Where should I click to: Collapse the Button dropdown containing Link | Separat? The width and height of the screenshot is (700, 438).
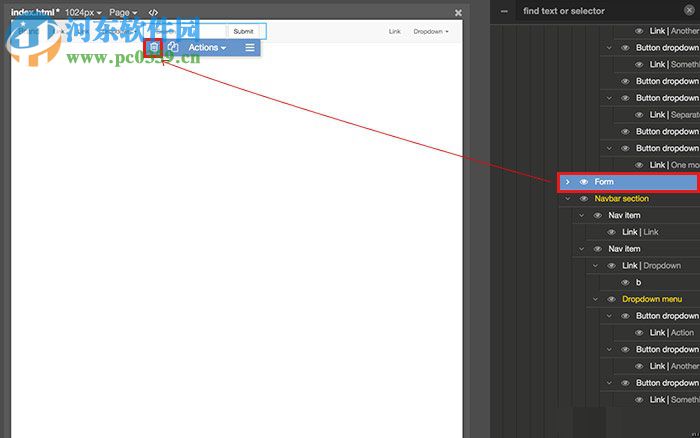point(609,98)
